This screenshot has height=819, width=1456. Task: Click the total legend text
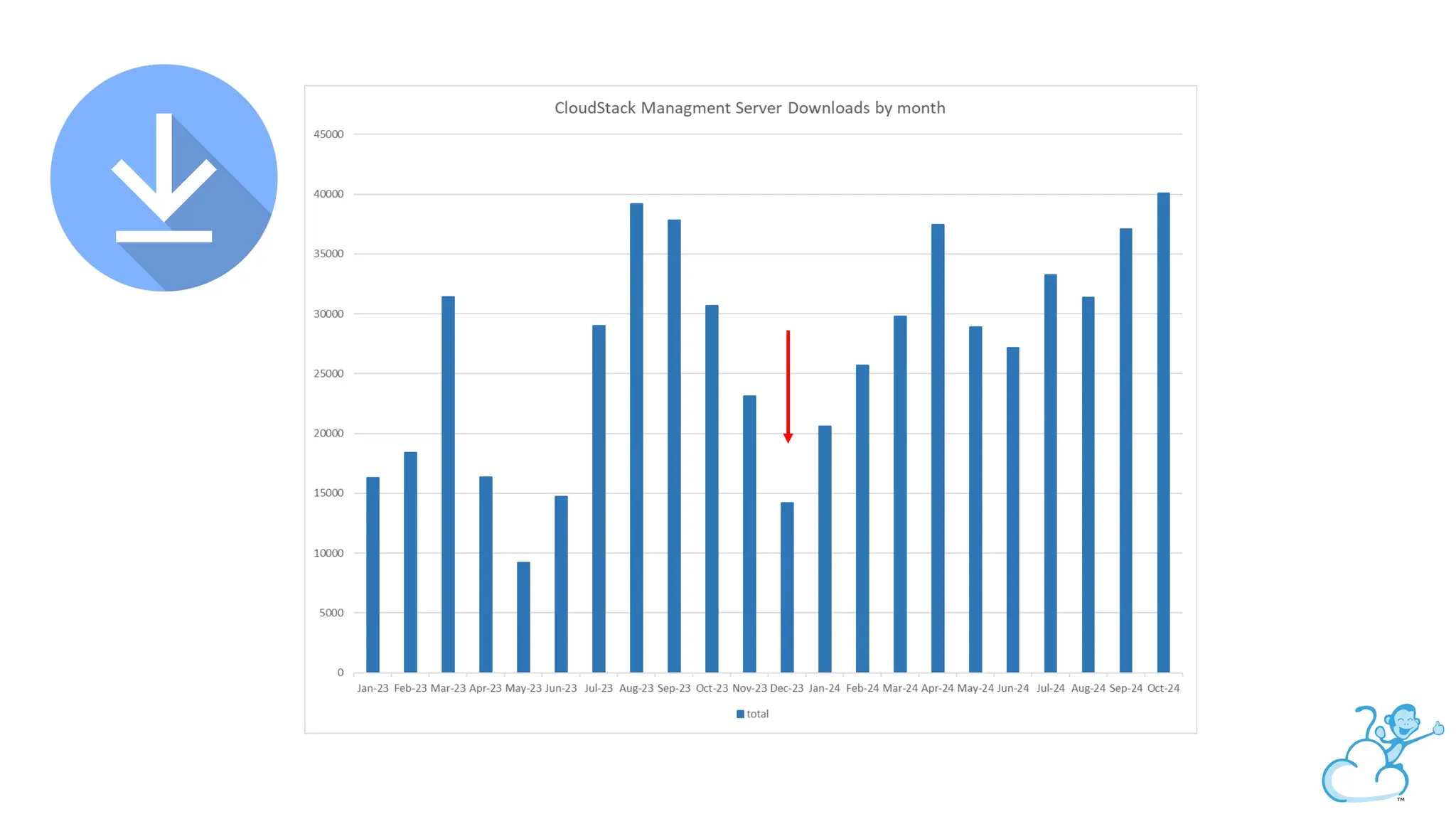tap(757, 714)
